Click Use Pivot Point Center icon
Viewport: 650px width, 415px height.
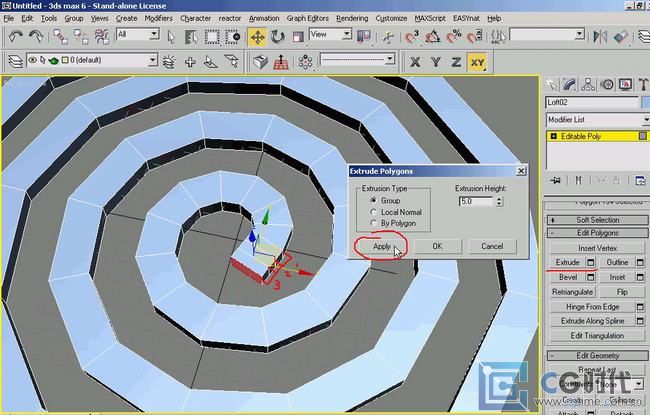click(364, 36)
